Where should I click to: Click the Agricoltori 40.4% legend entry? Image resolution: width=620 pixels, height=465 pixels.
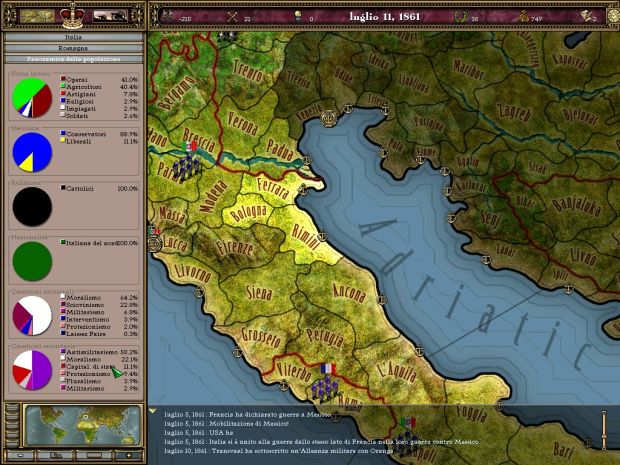[x=99, y=87]
